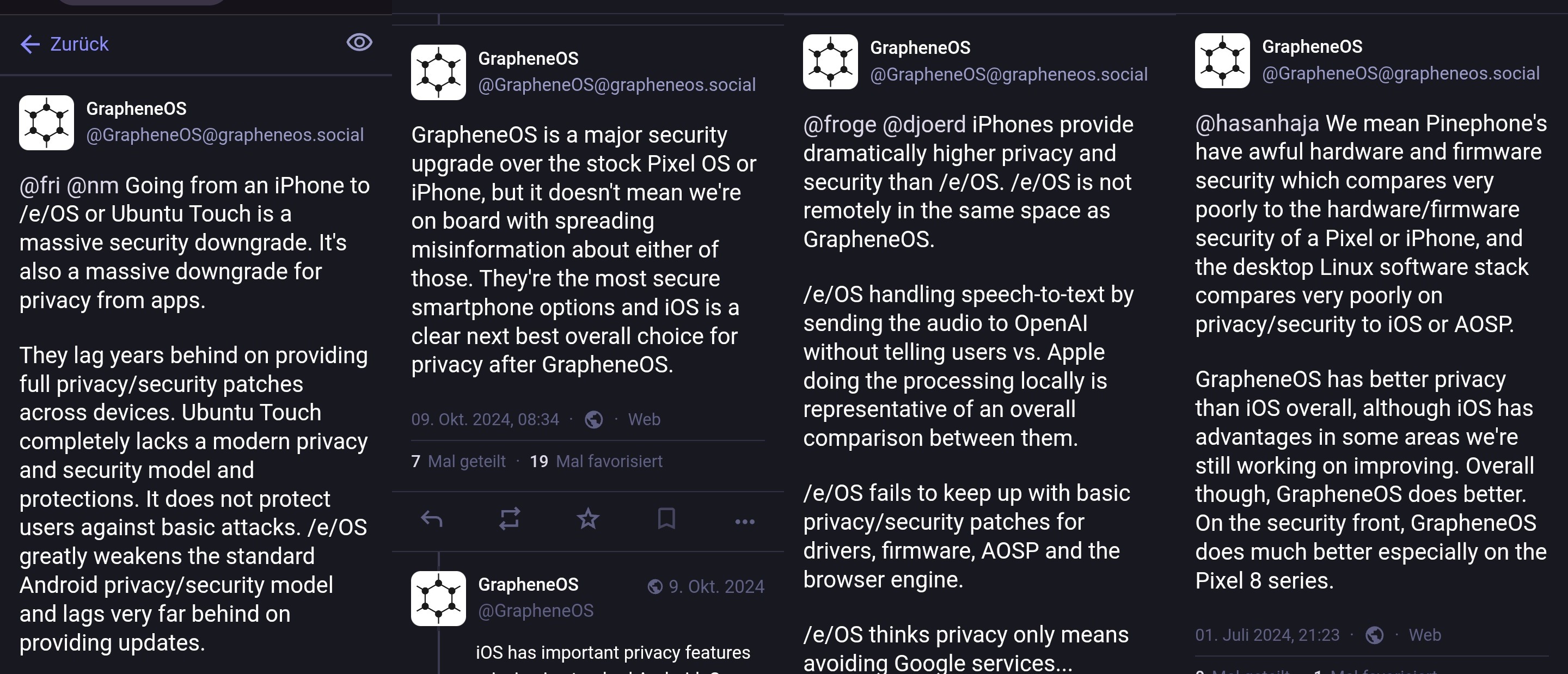The height and width of the screenshot is (674, 1568).
Task: Favorite the post with the star icon
Action: (x=588, y=519)
